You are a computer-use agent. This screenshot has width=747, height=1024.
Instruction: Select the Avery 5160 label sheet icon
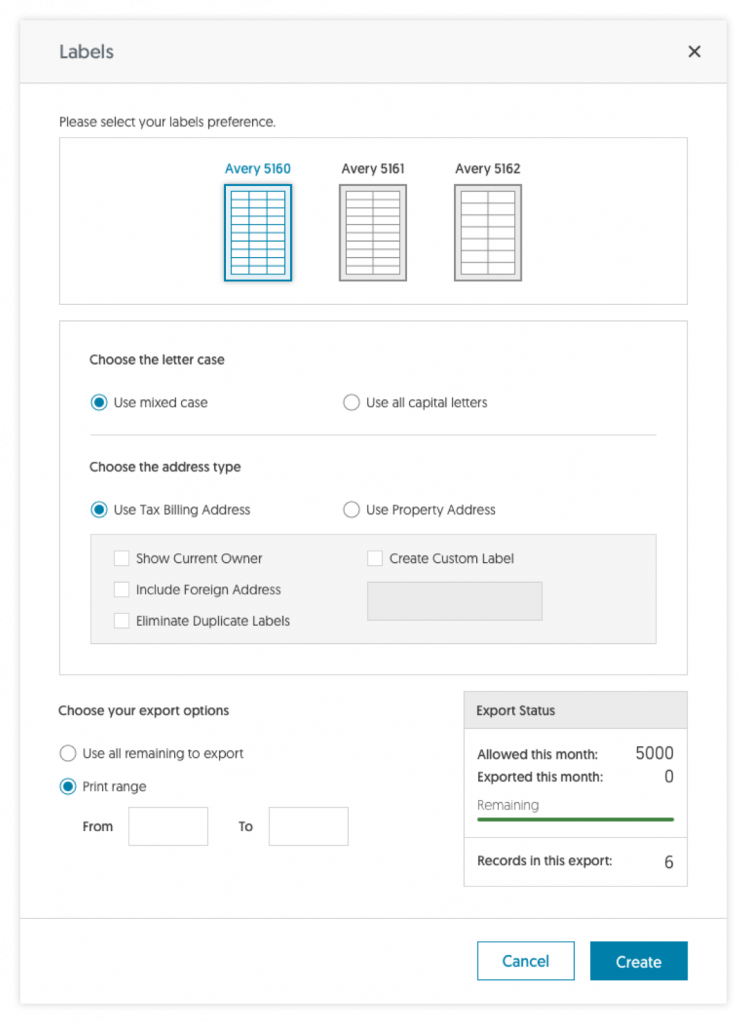coord(258,232)
